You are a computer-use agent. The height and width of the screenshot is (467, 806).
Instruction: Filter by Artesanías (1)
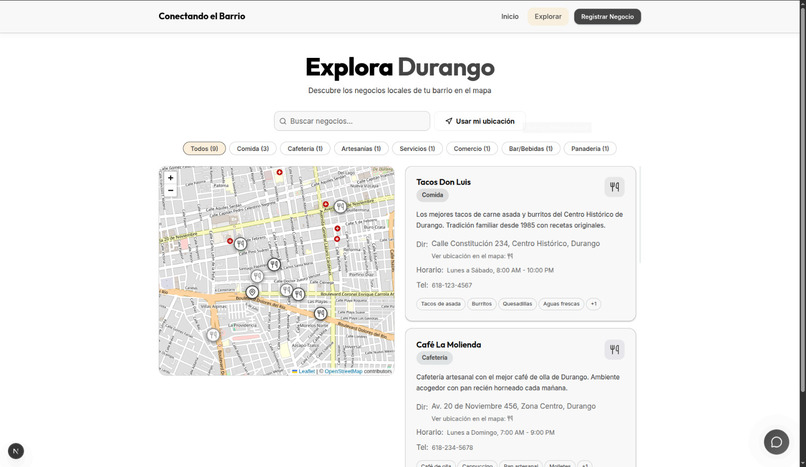click(361, 148)
